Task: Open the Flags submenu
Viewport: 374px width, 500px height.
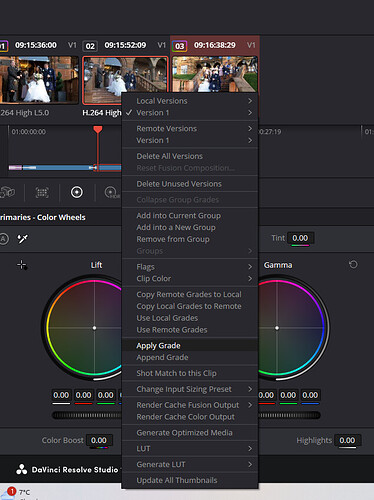Action: (x=190, y=267)
